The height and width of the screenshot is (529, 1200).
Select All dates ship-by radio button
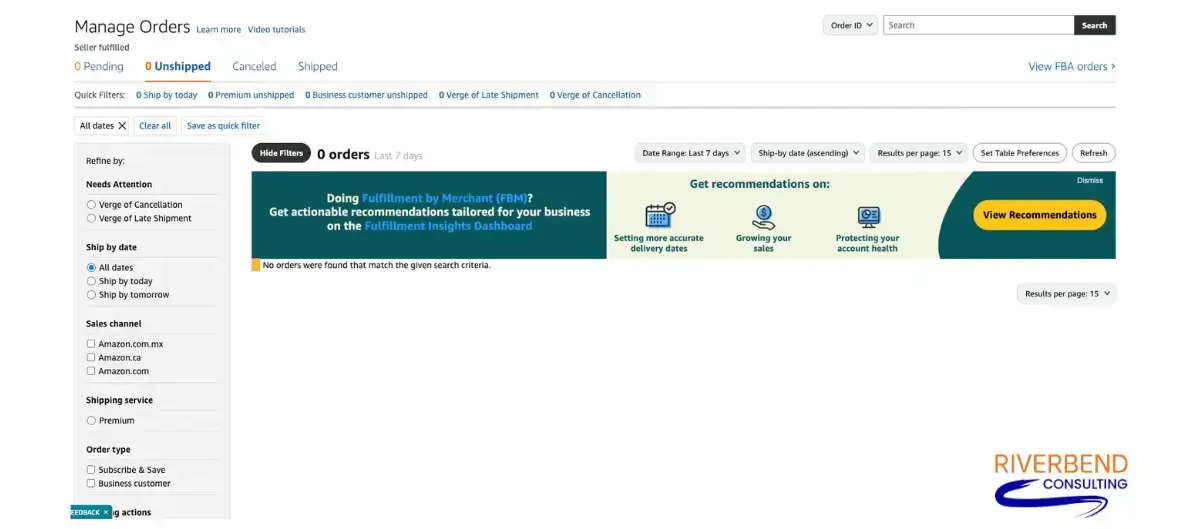coord(91,268)
